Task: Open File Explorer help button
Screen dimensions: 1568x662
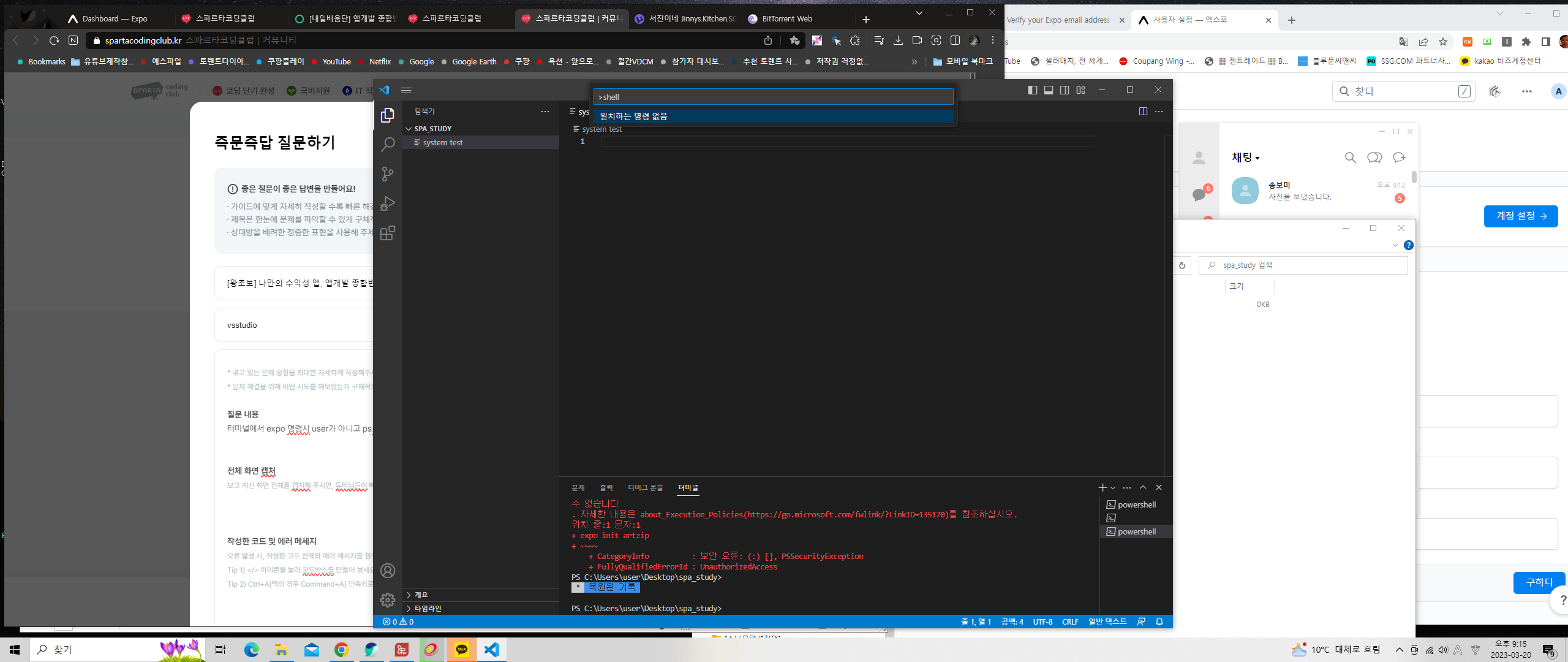Action: click(1409, 245)
